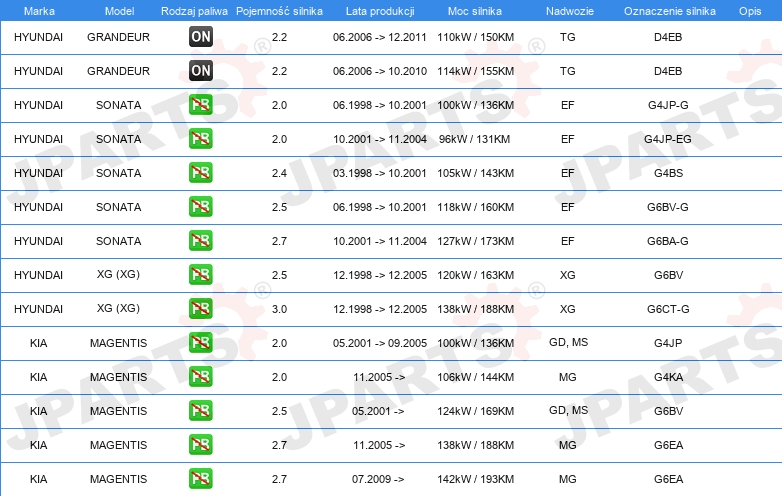
Task: Click production dates 03.1998 -> 10.2001
Action: pyautogui.click(x=380, y=173)
